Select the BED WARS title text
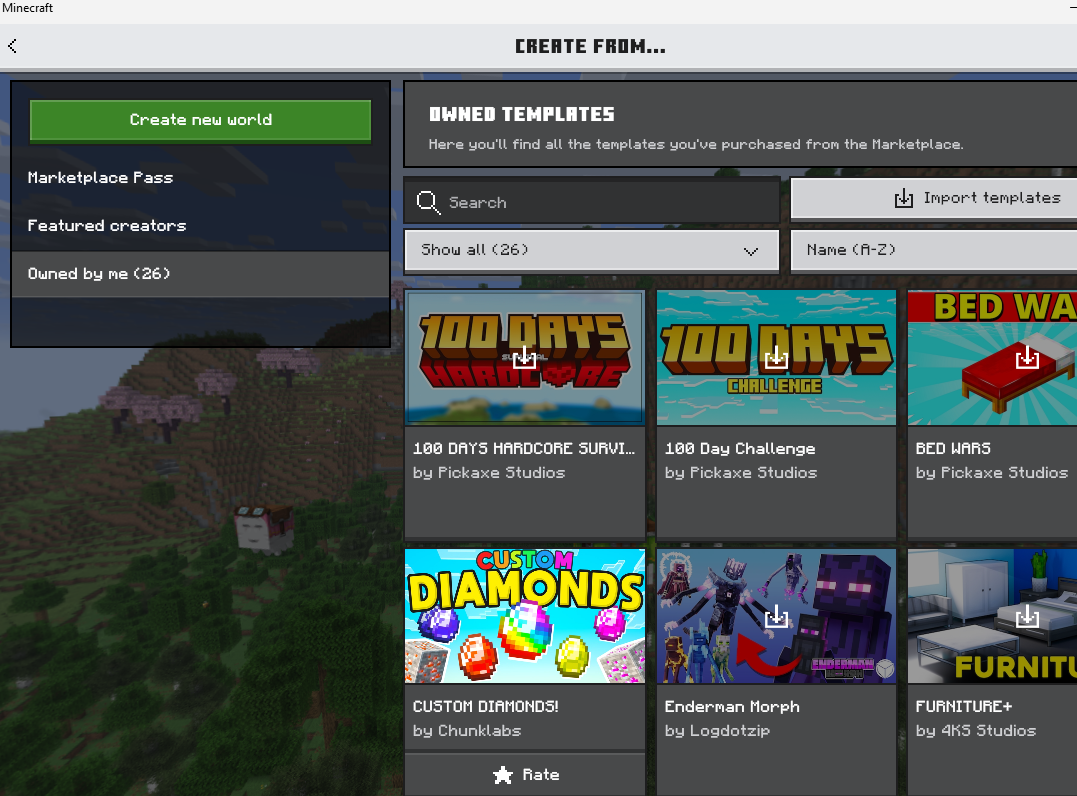 click(953, 449)
